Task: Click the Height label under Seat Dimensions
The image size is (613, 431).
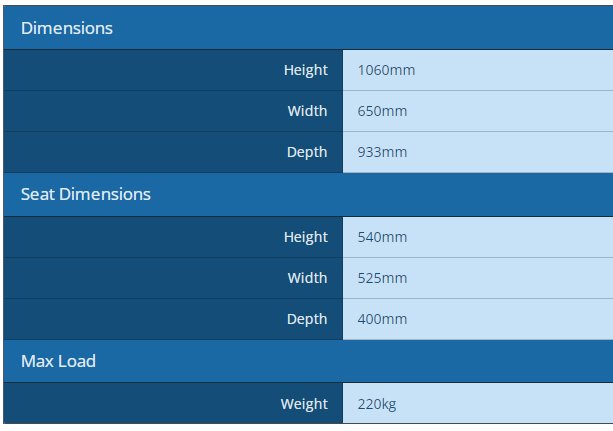Action: [305, 237]
